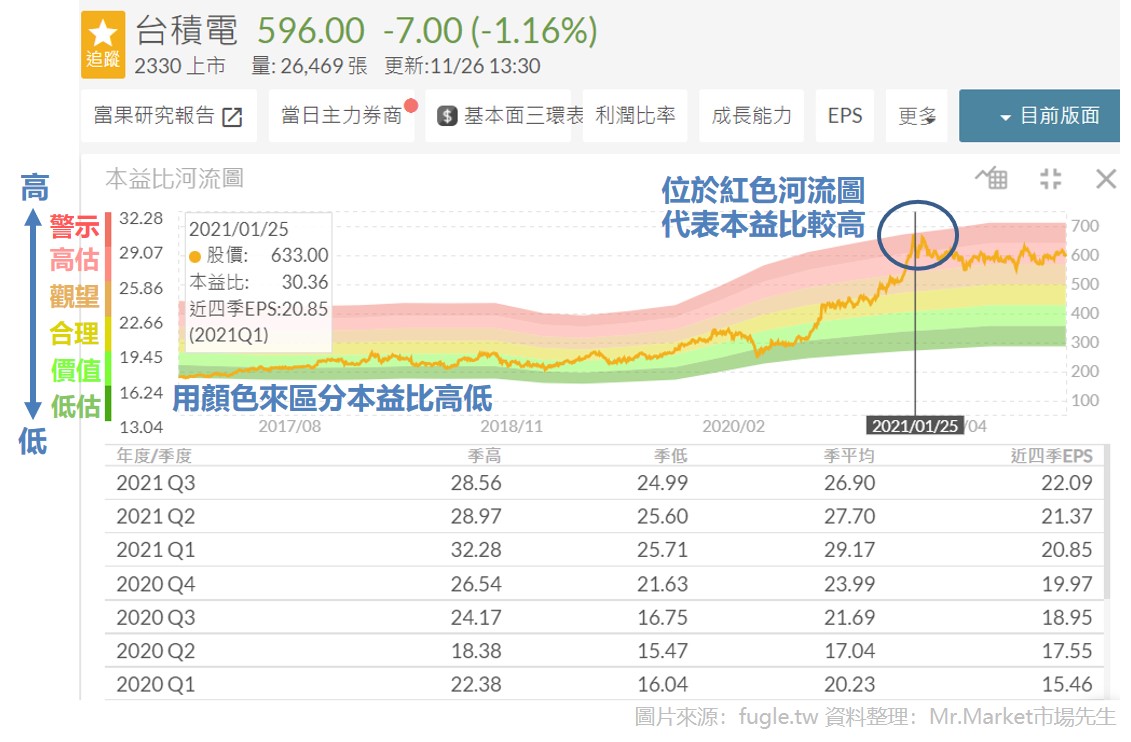Open 富果研究報告 external link
This screenshot has height=742, width=1131.
pyautogui.click(x=168, y=115)
